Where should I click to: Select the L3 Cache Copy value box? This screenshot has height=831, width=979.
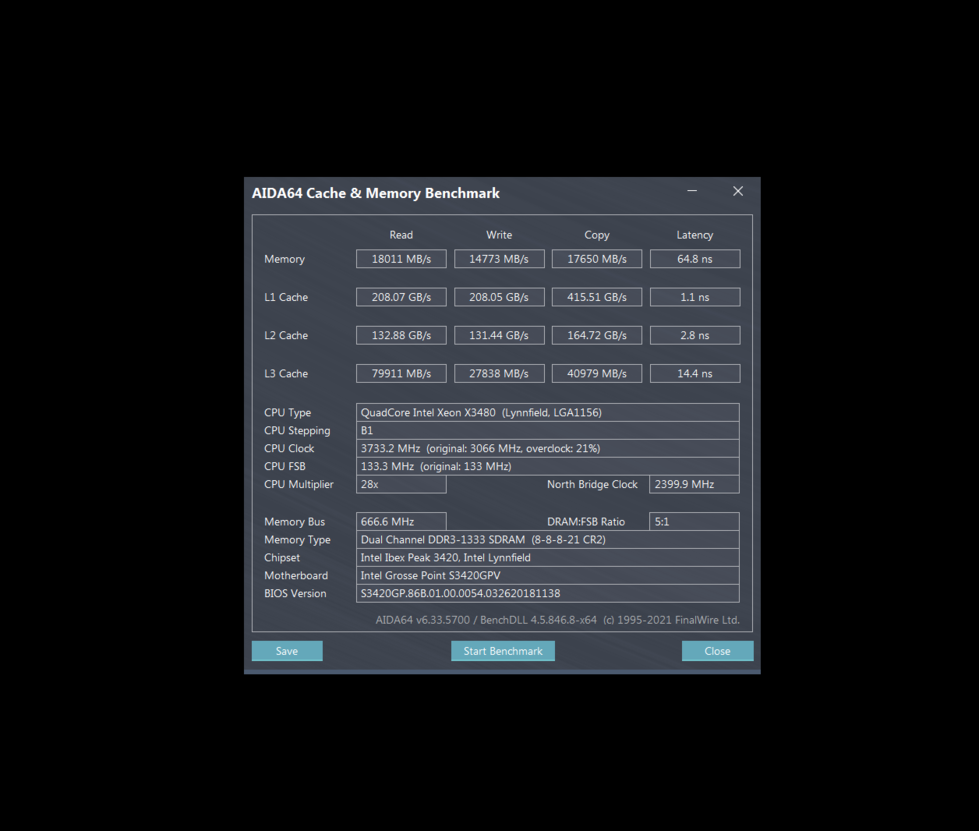[596, 373]
